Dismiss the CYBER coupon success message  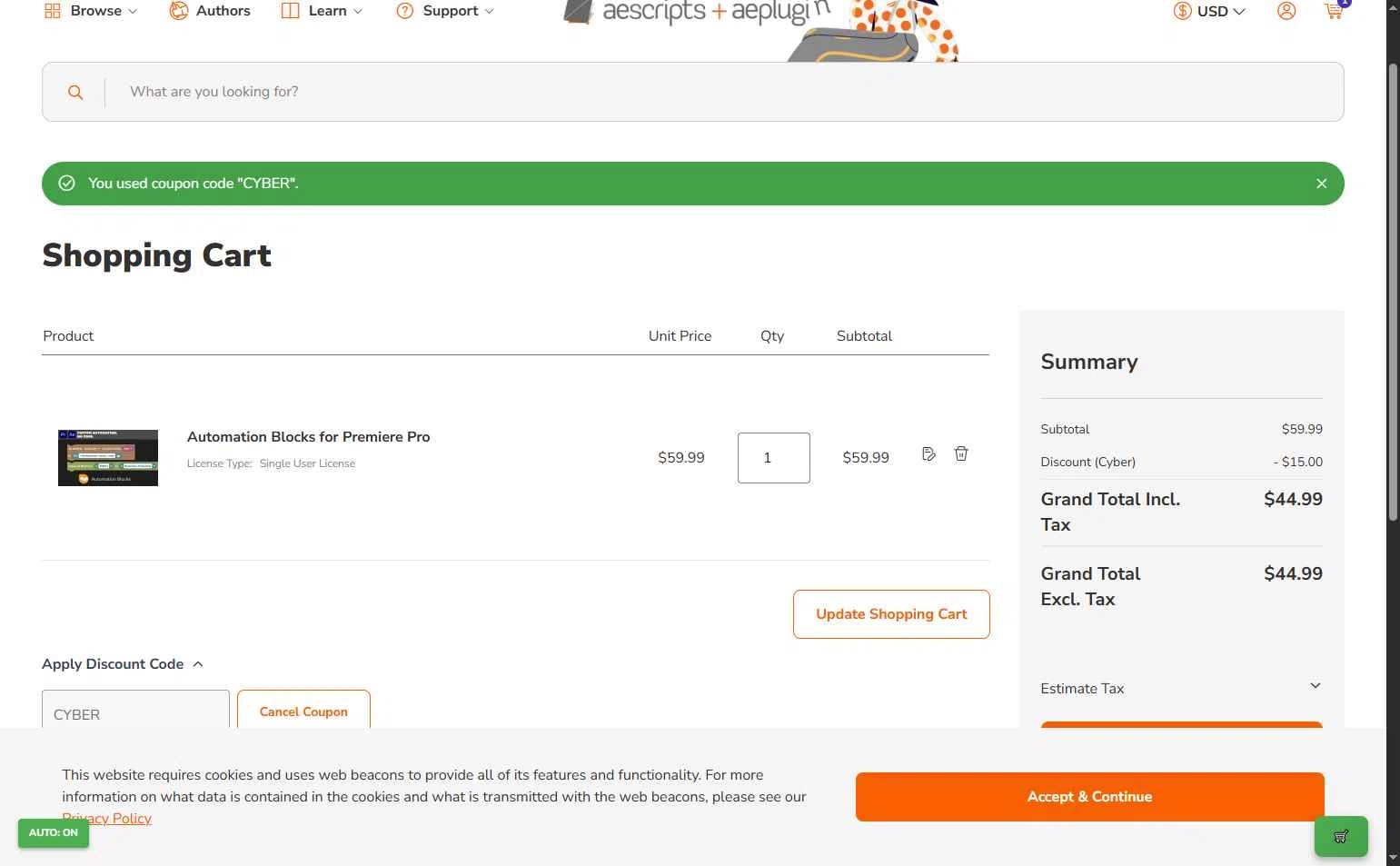tap(1322, 184)
